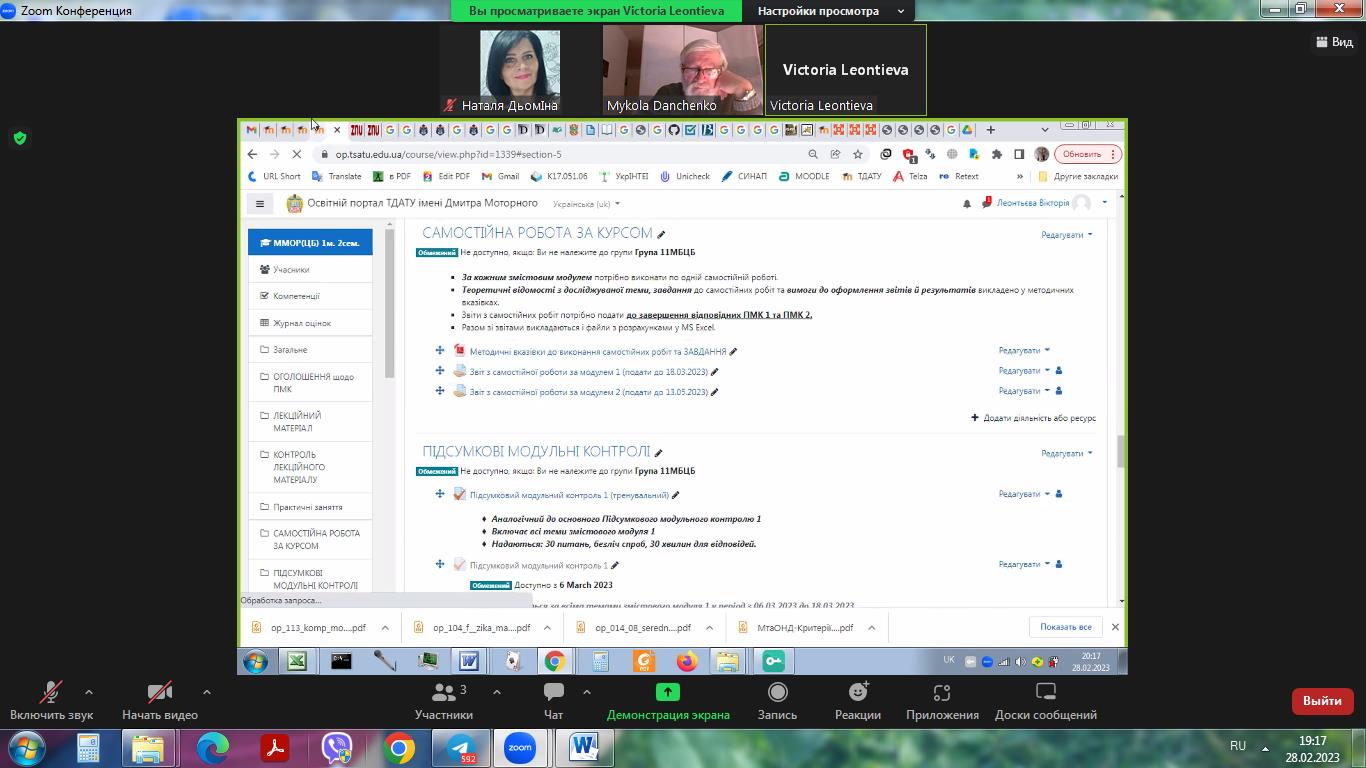Screen dimensions: 1366x768
Task: Open Настройки просмотра dropdown
Action: point(830,11)
